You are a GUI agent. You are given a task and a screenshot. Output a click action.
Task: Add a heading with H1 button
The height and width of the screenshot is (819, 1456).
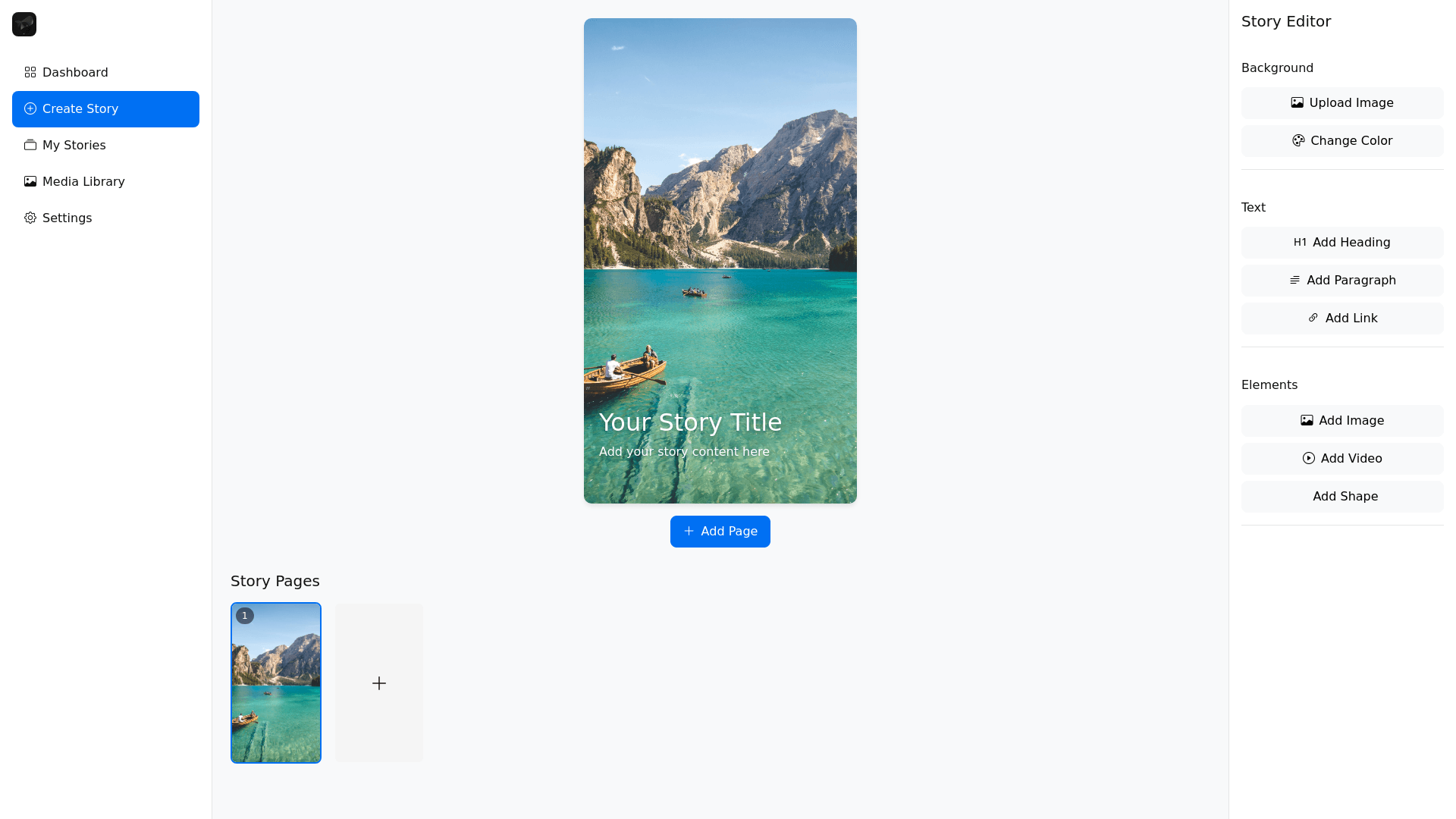1341,243
